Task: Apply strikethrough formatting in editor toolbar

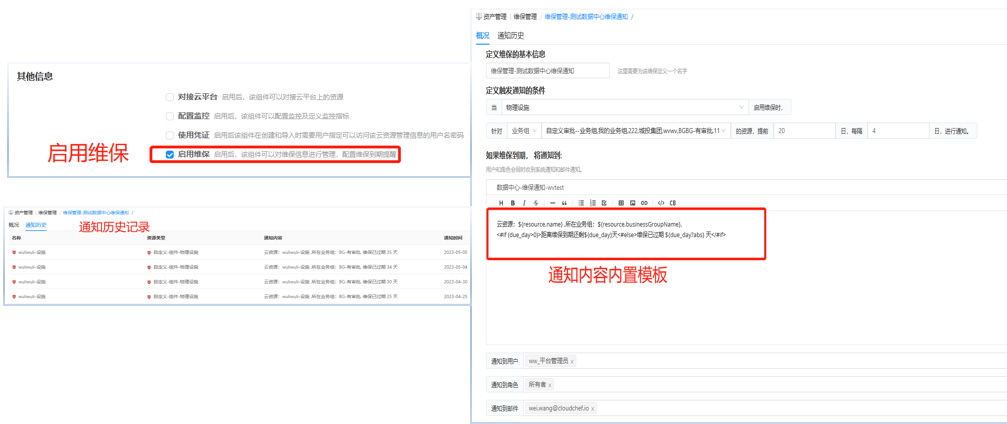Action: point(536,202)
